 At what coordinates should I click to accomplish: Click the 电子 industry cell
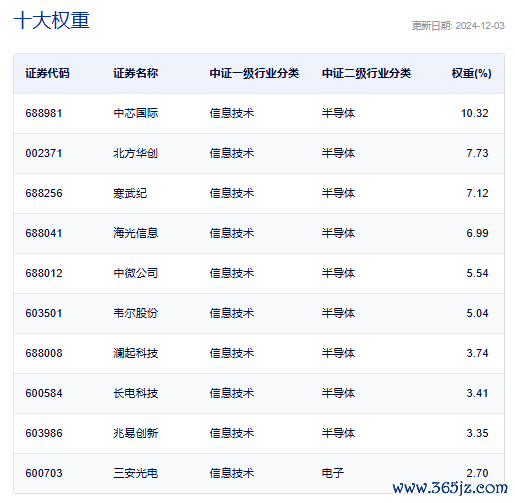pos(333,473)
